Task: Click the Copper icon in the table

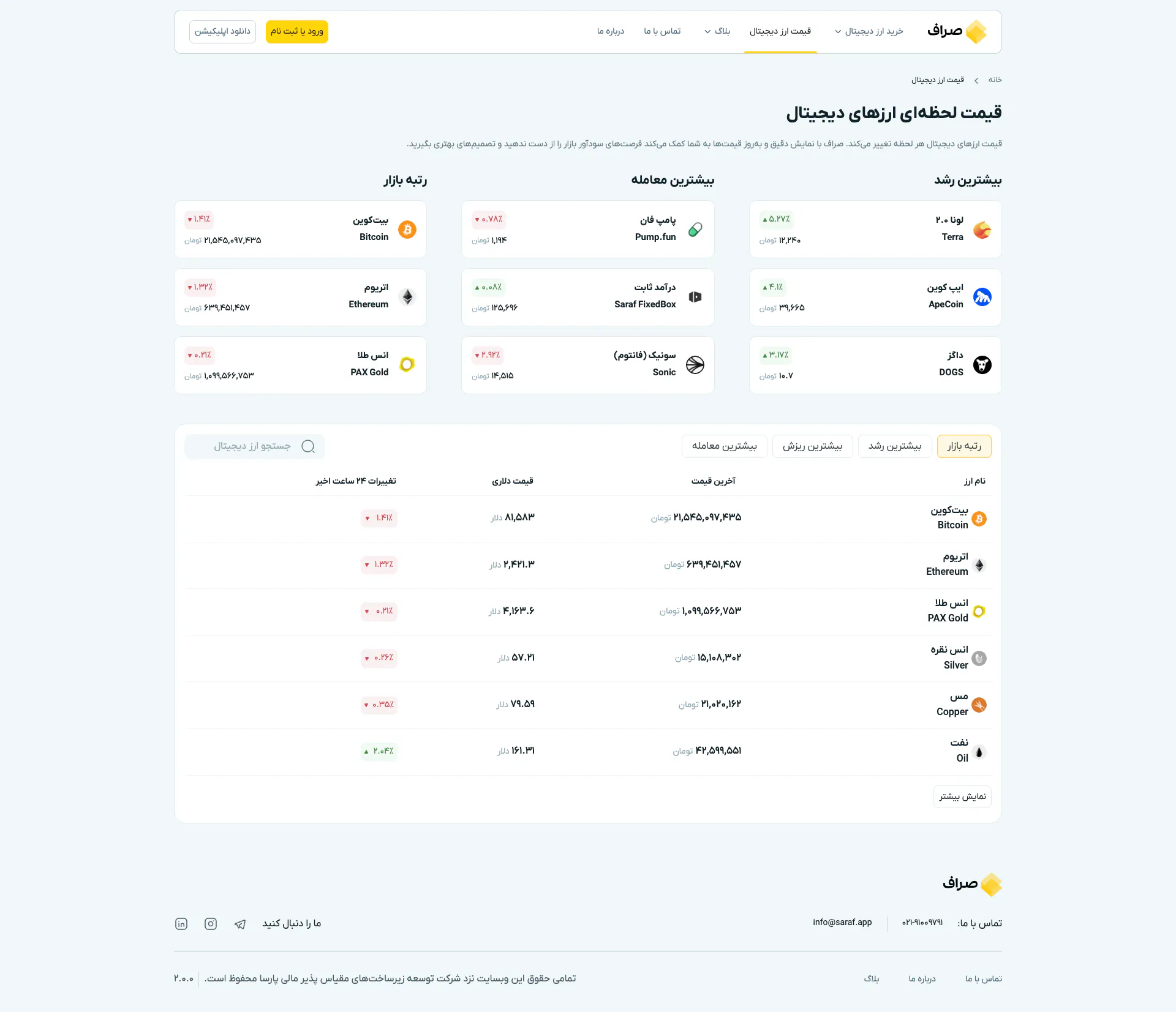Action: (x=979, y=705)
